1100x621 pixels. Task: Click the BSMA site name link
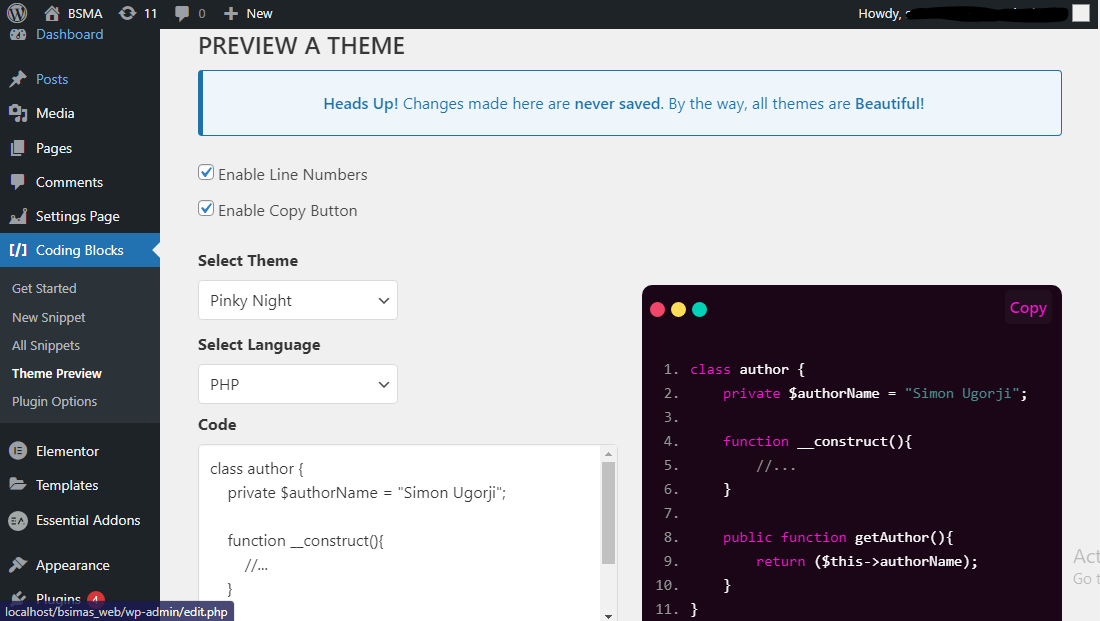[85, 13]
